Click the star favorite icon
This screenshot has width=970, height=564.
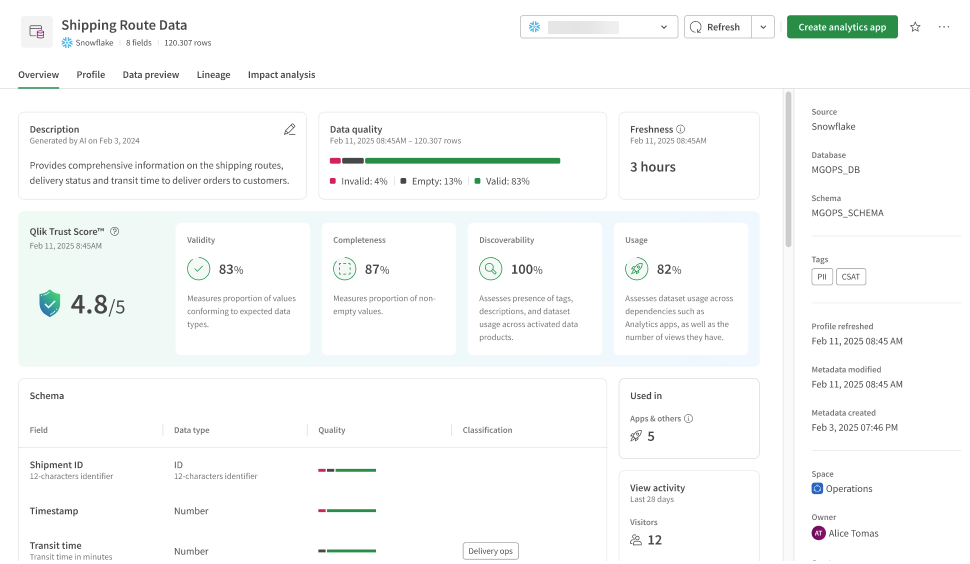pyautogui.click(x=915, y=27)
